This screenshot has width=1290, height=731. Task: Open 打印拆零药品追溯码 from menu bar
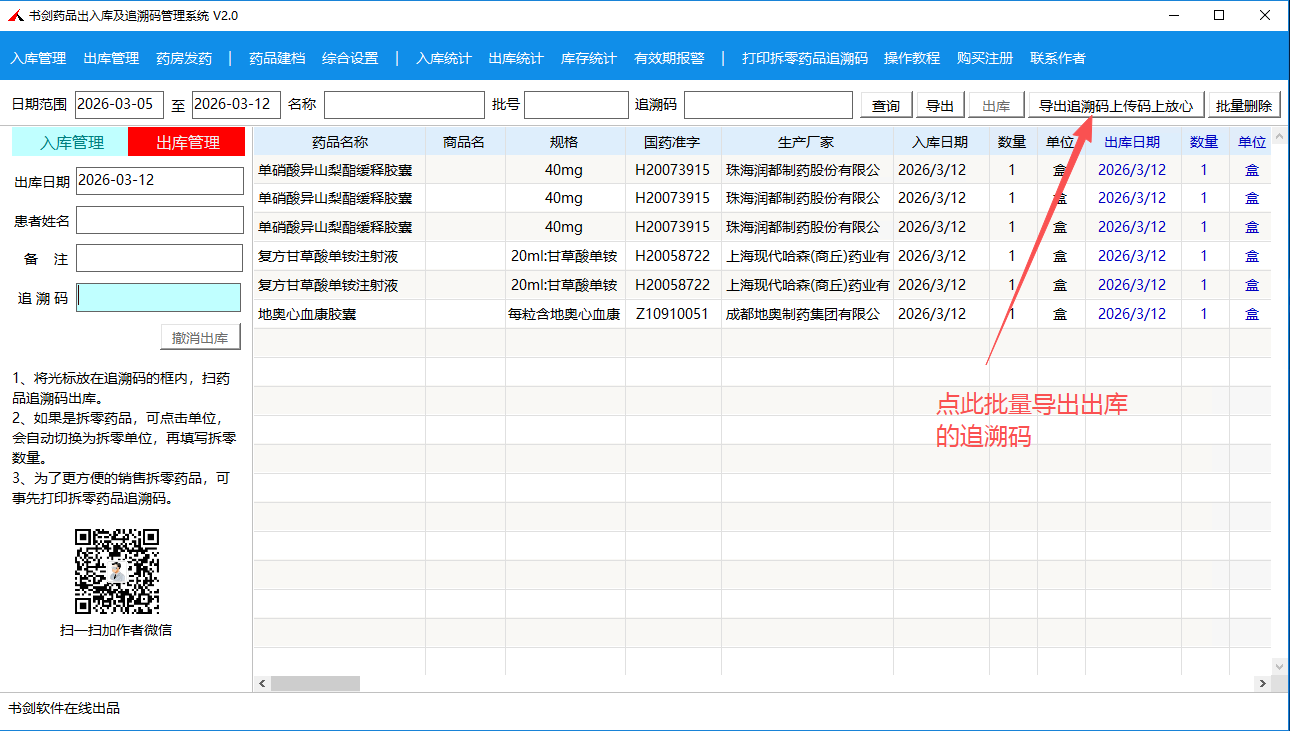[x=804, y=58]
